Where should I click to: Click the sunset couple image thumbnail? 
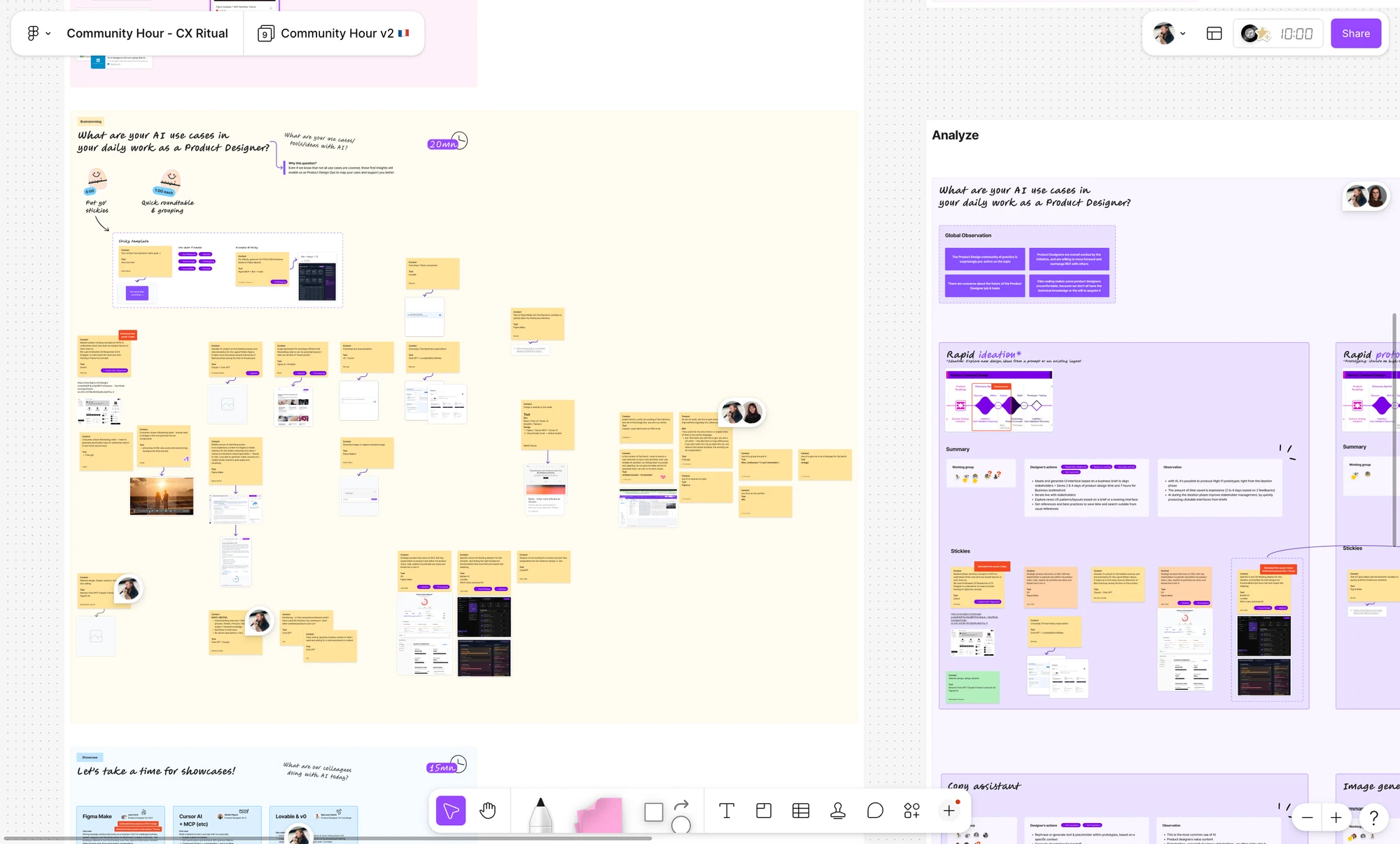tap(162, 496)
